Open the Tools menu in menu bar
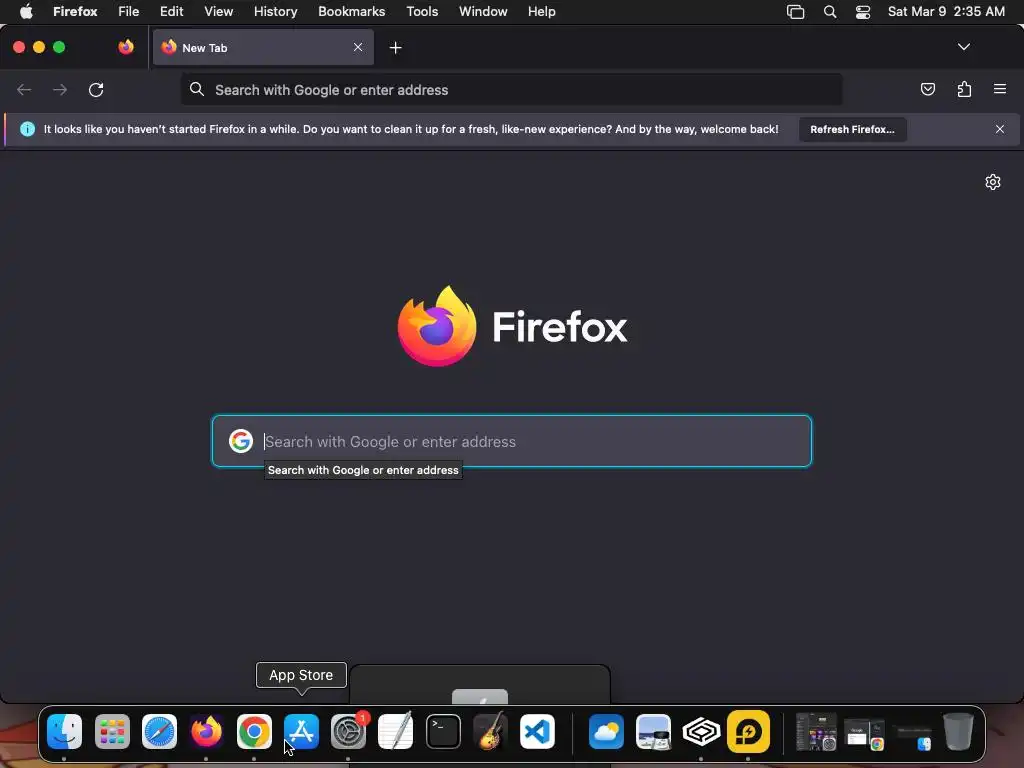 [422, 11]
